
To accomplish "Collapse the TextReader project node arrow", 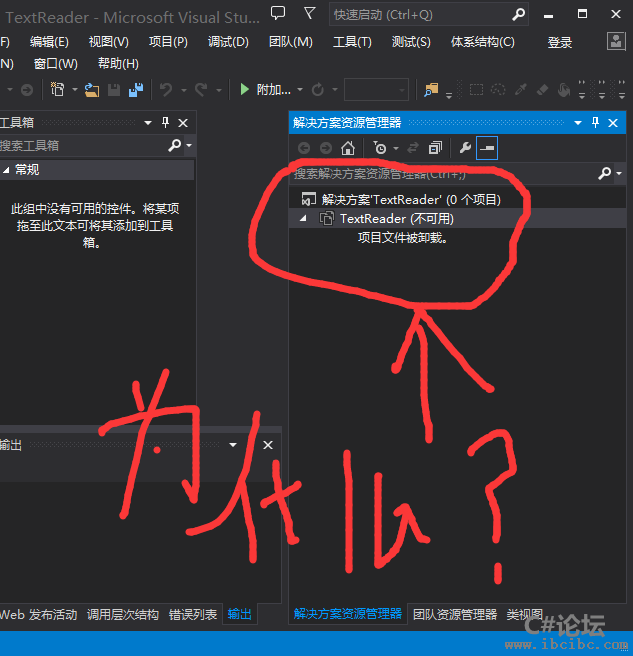I will click(x=303, y=218).
